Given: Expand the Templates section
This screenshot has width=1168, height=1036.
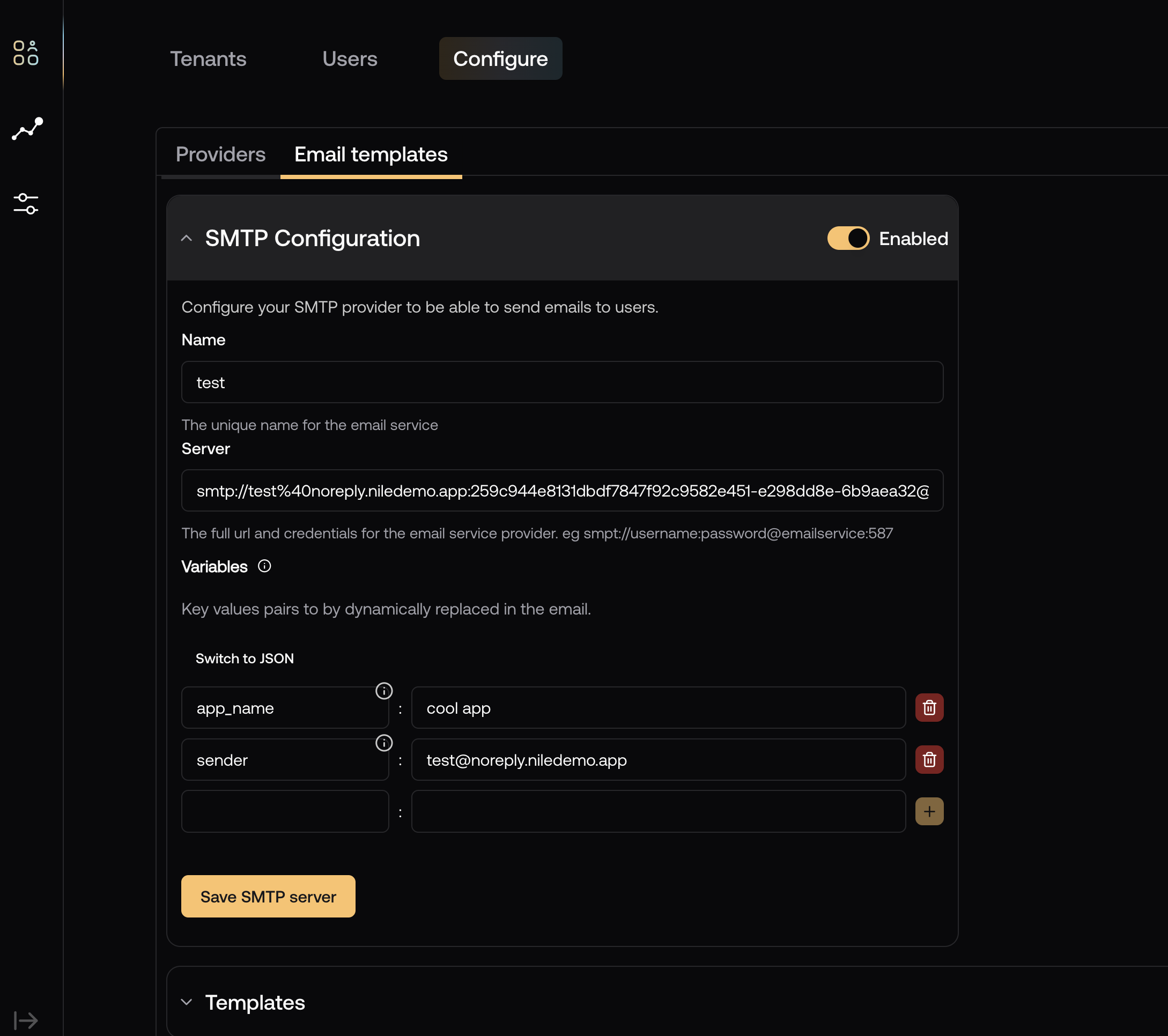Looking at the screenshot, I should click(186, 1002).
